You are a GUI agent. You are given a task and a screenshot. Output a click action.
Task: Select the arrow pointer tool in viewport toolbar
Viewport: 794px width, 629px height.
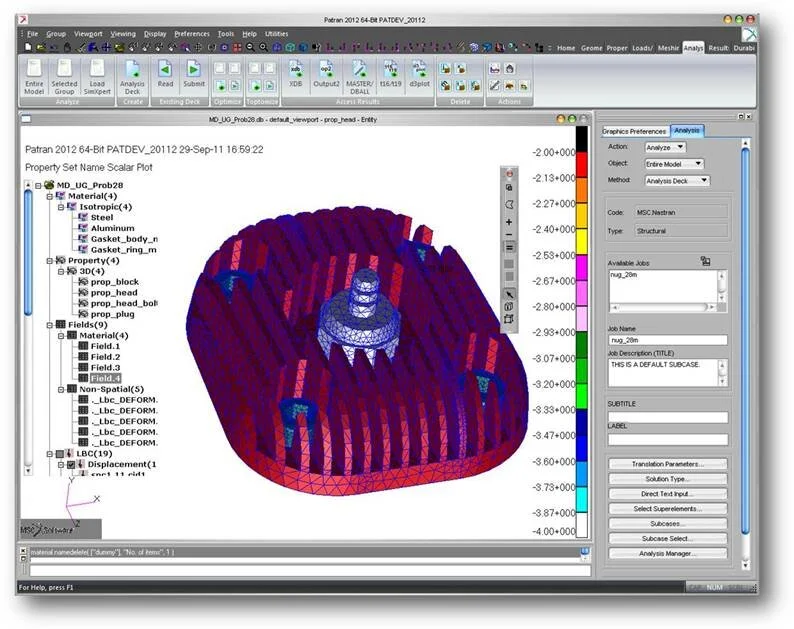[x=509, y=294]
